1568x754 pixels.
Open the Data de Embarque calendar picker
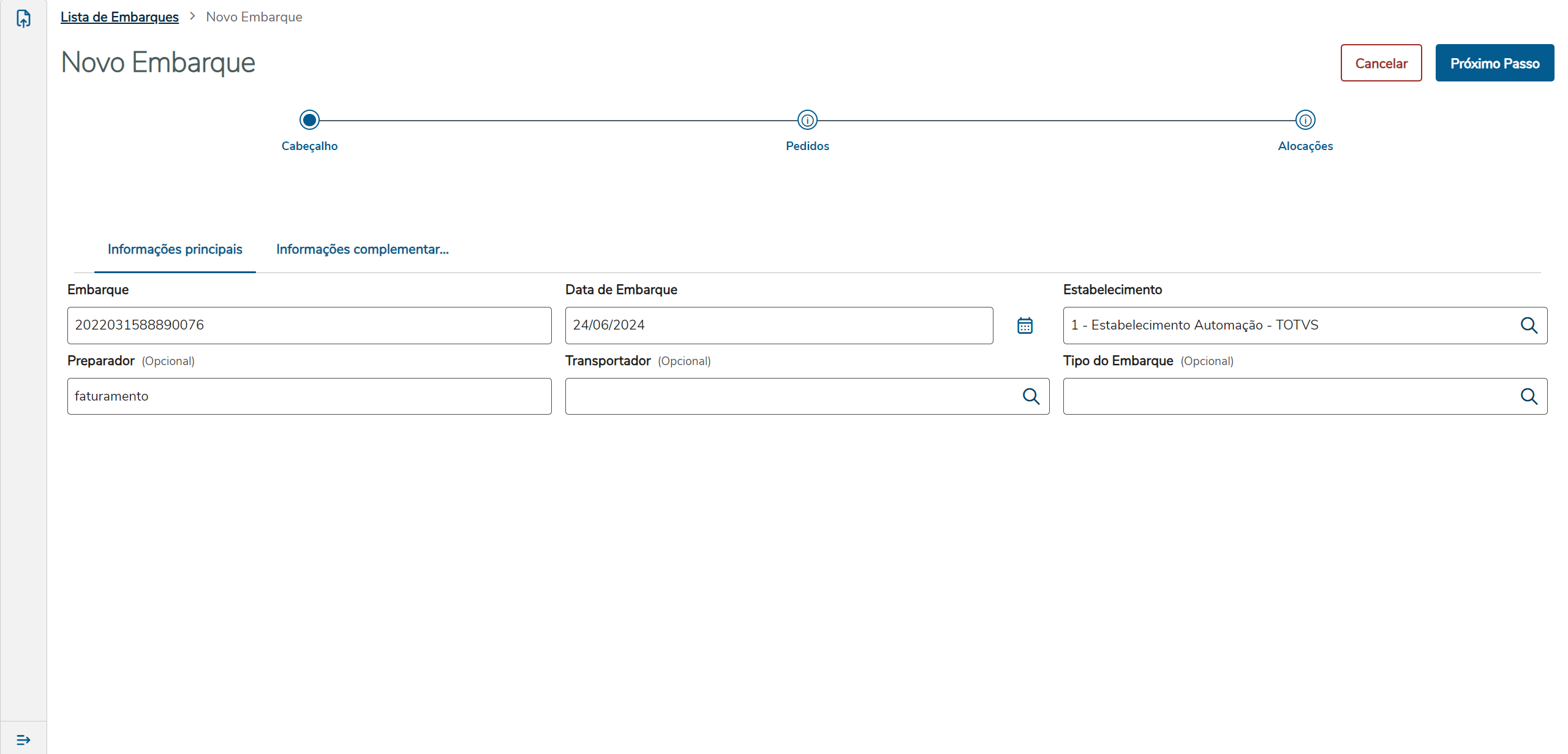pos(1025,325)
